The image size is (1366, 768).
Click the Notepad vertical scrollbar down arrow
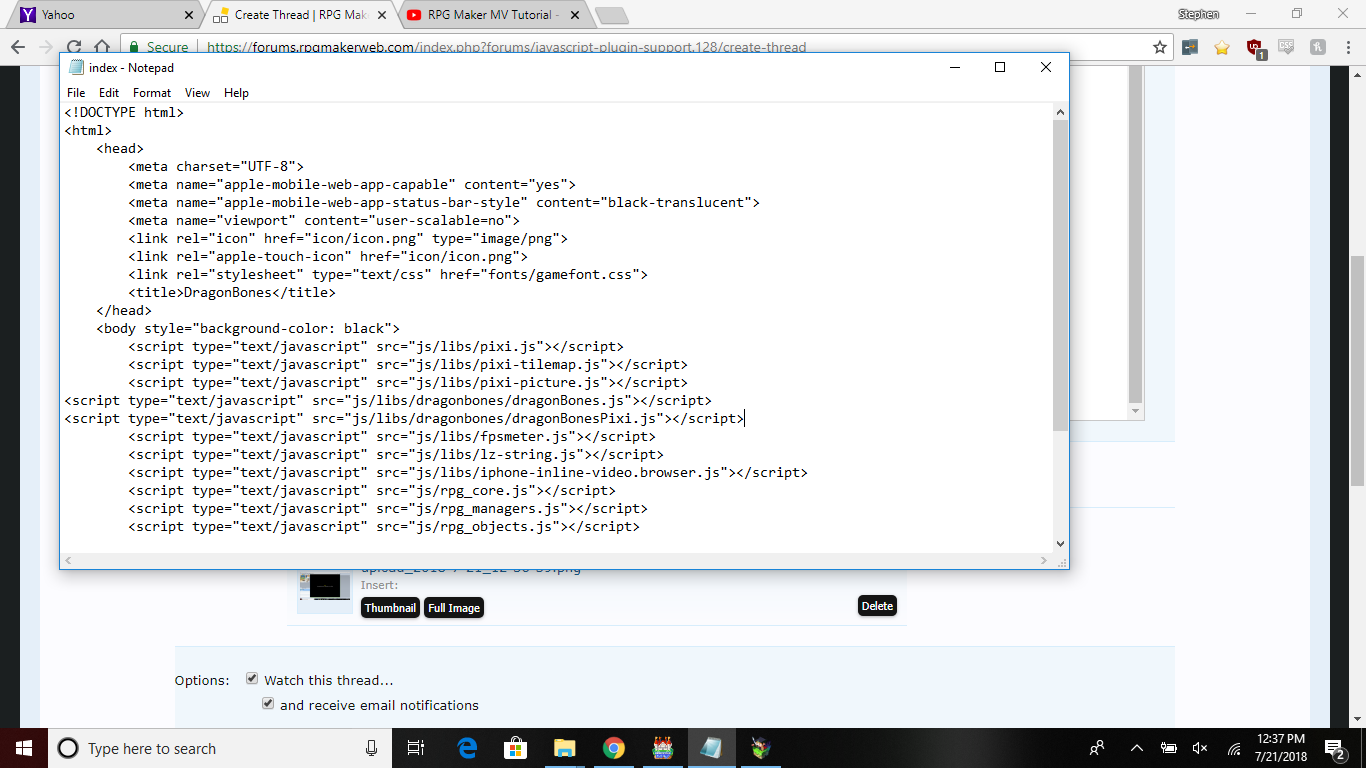[1060, 544]
